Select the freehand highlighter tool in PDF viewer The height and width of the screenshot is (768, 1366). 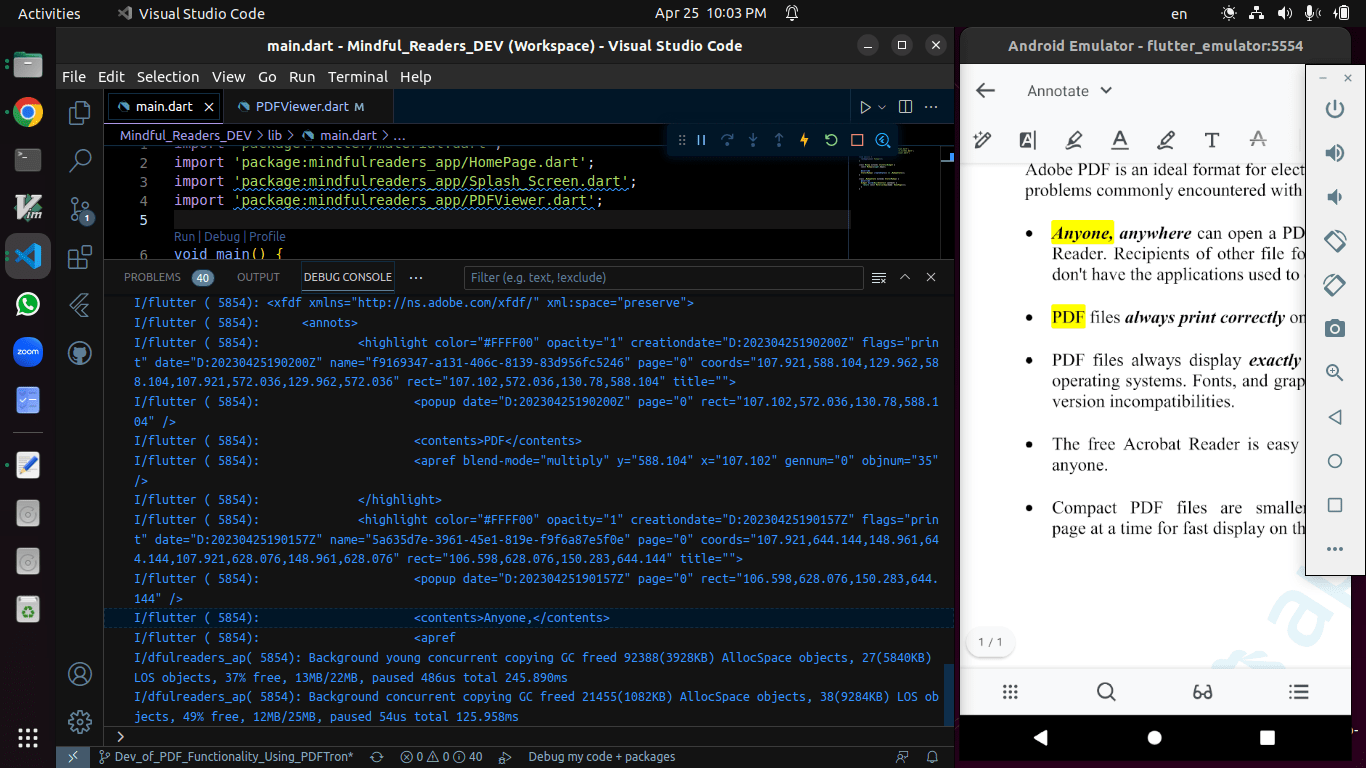[x=1074, y=140]
